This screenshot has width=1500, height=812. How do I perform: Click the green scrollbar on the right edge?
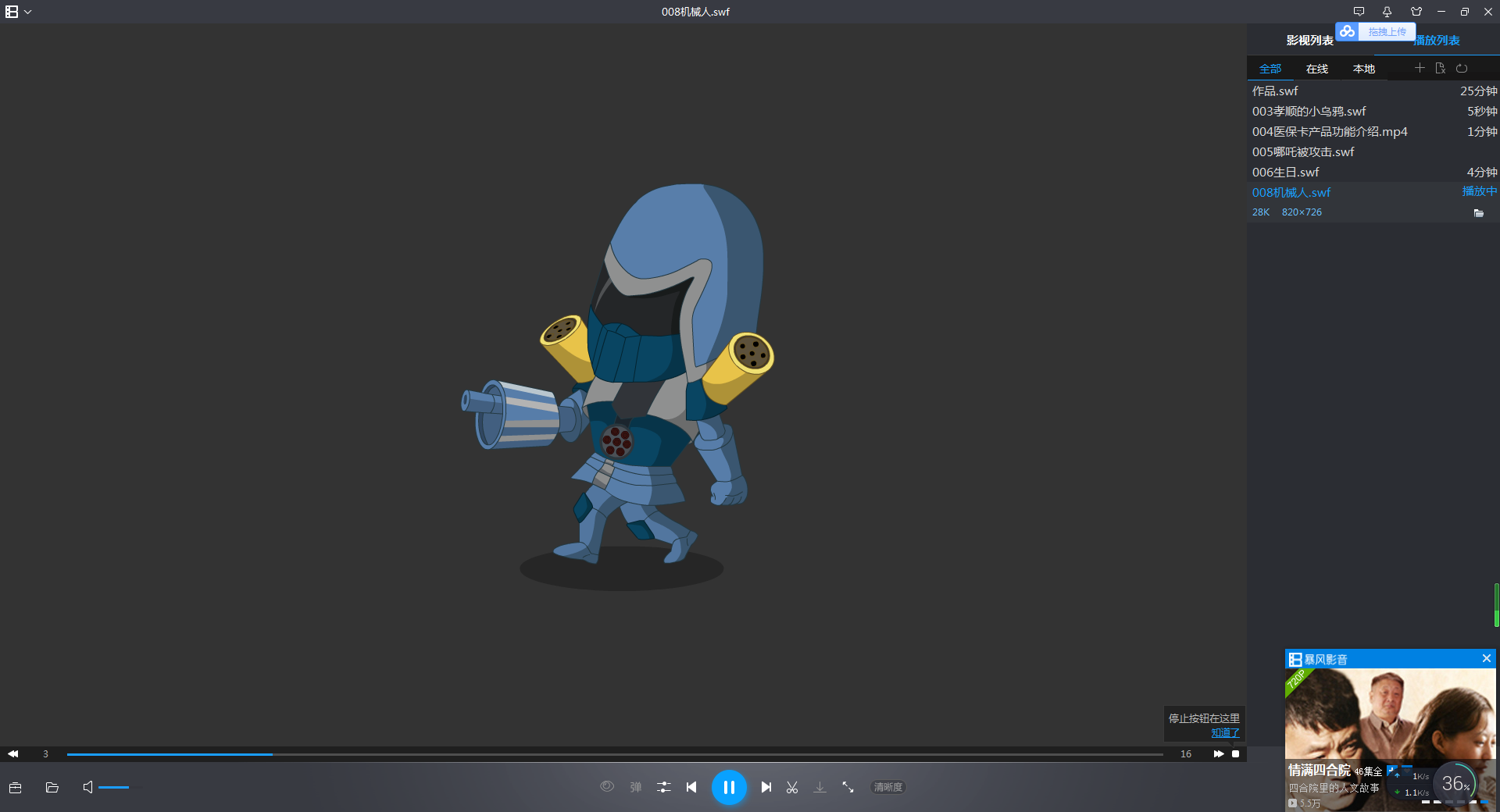(1496, 605)
